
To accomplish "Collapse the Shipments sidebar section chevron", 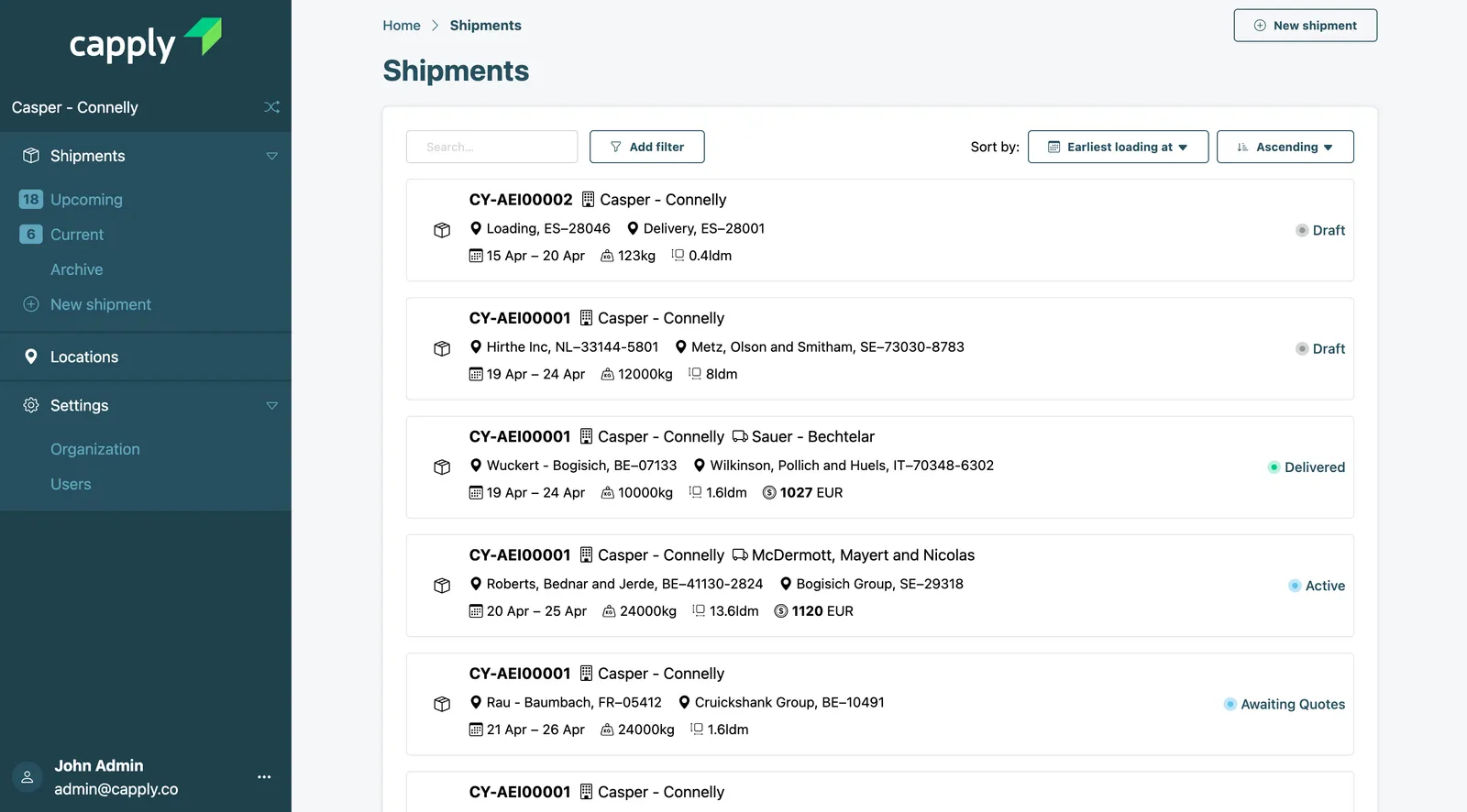I will click(x=271, y=156).
